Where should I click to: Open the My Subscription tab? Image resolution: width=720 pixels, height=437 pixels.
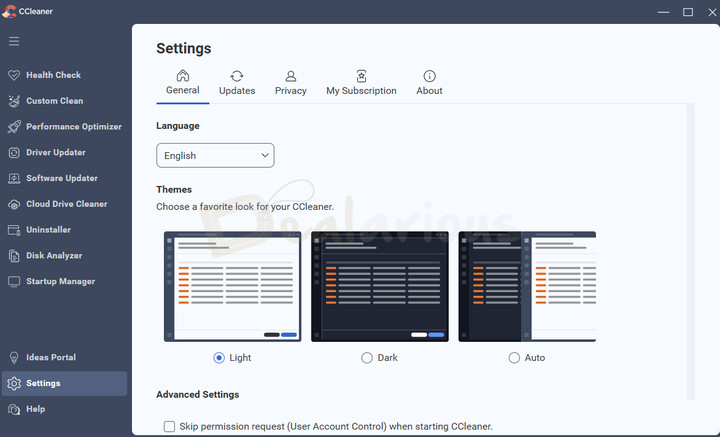tap(361, 83)
